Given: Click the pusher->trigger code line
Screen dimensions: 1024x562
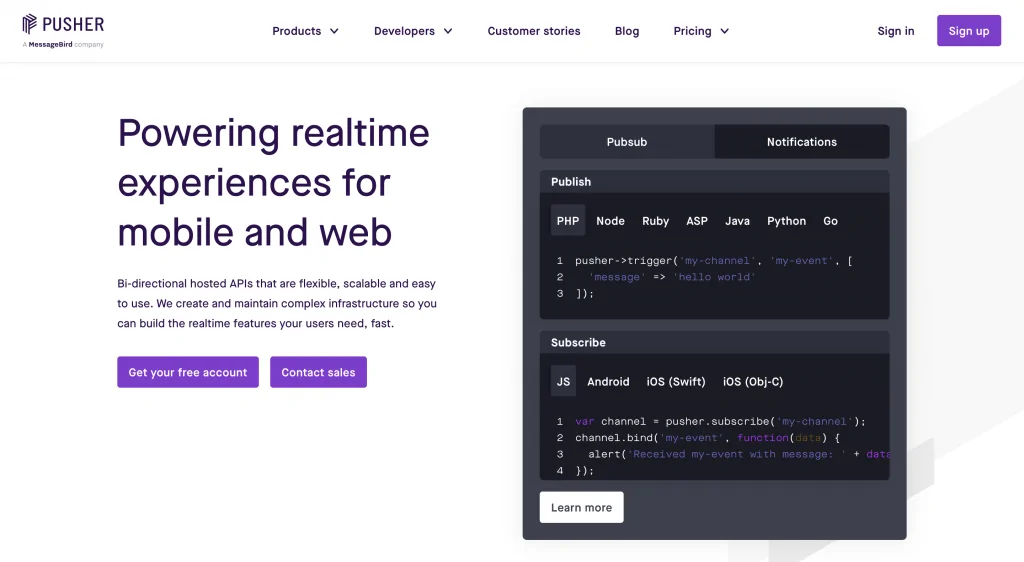Looking at the screenshot, I should pyautogui.click(x=713, y=260).
